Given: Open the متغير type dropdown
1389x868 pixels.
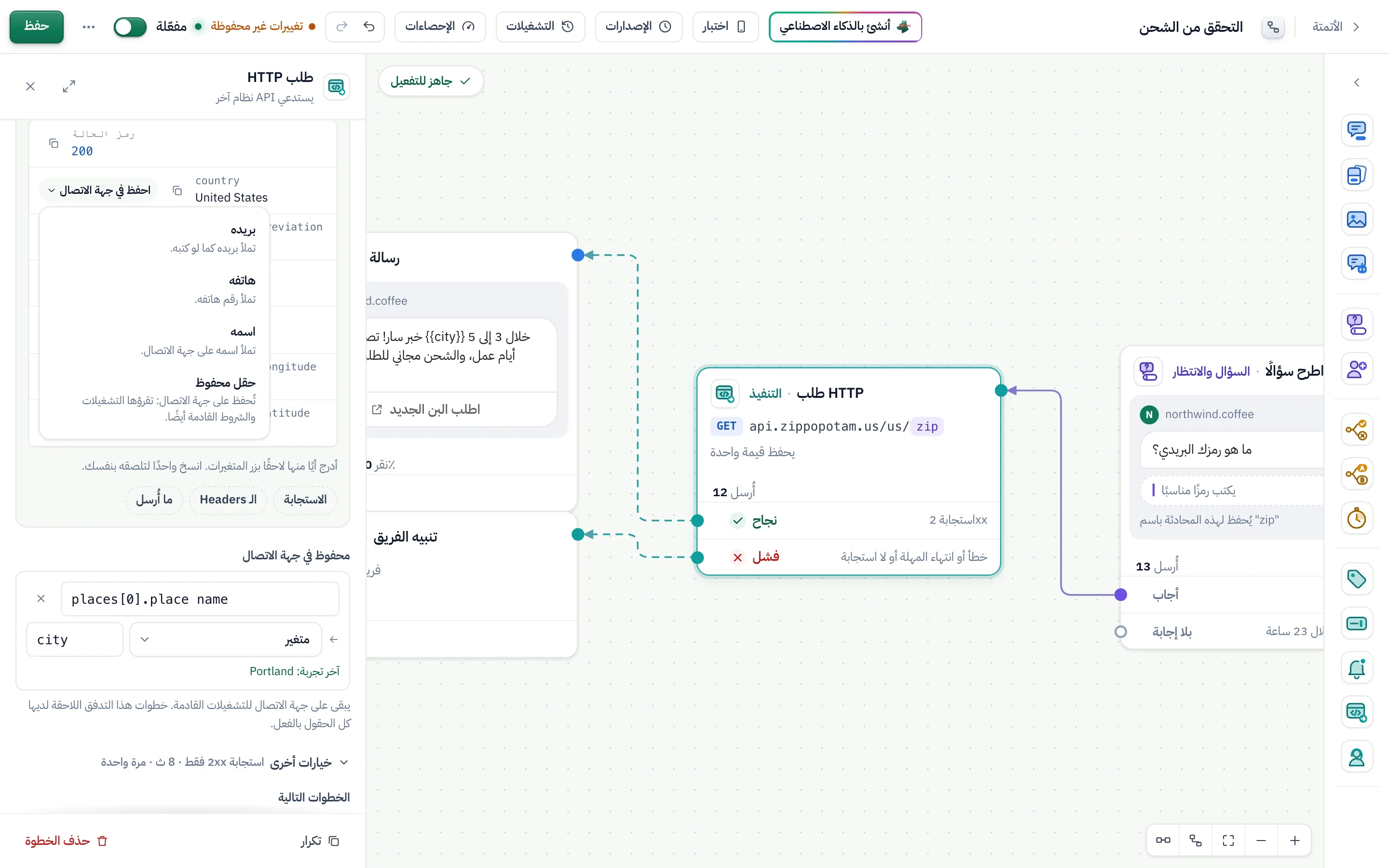Looking at the screenshot, I should [226, 639].
